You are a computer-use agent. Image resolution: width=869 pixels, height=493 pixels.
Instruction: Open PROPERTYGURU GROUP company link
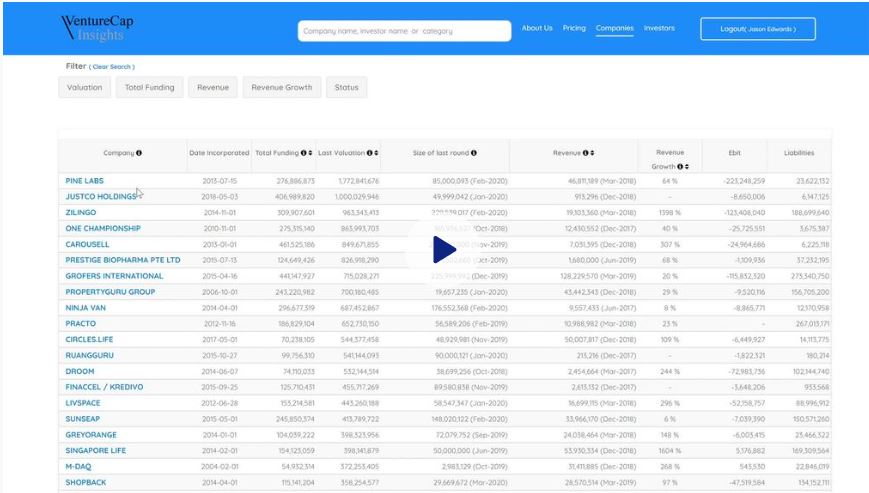[110, 292]
